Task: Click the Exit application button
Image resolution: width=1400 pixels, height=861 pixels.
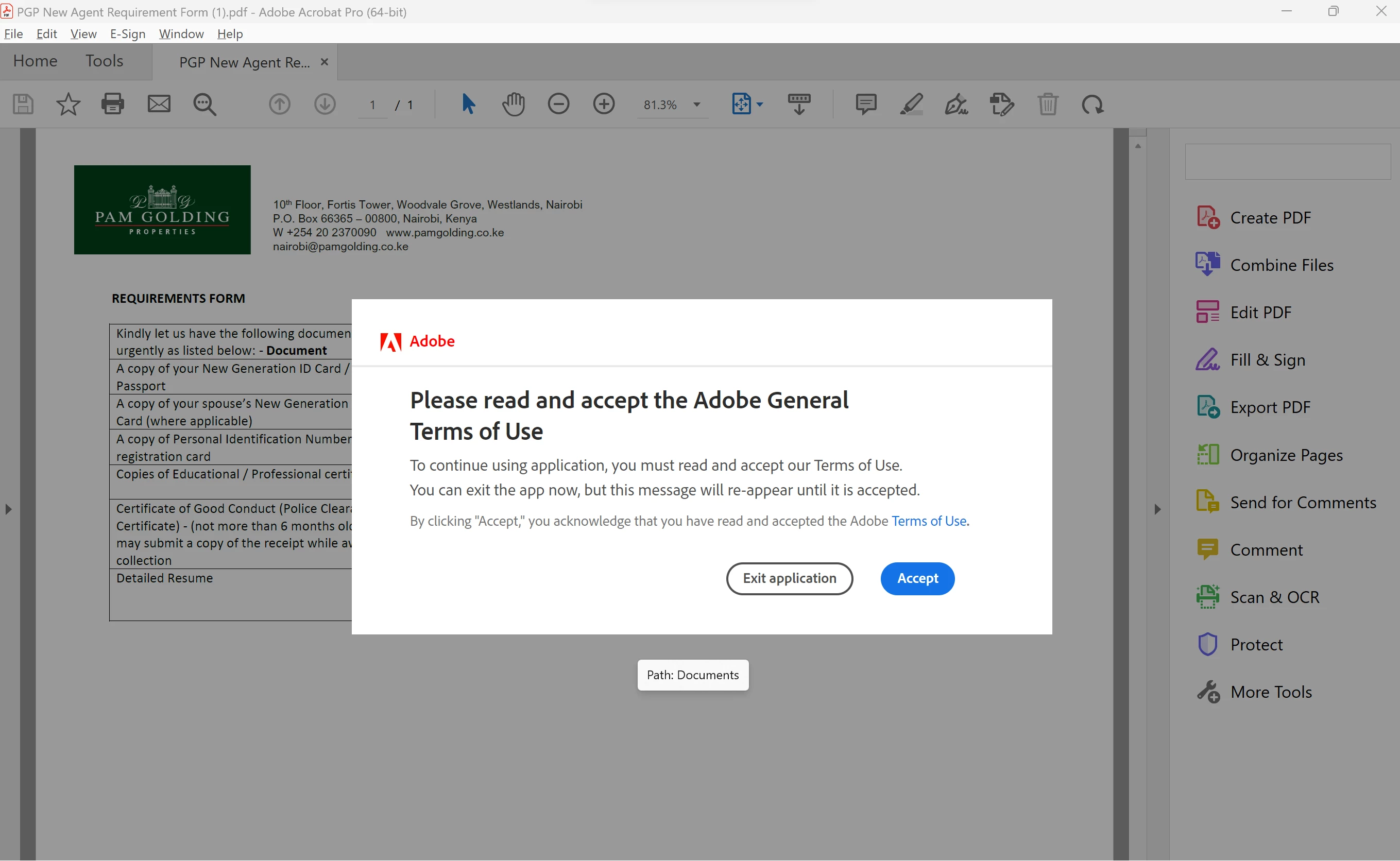Action: (790, 579)
